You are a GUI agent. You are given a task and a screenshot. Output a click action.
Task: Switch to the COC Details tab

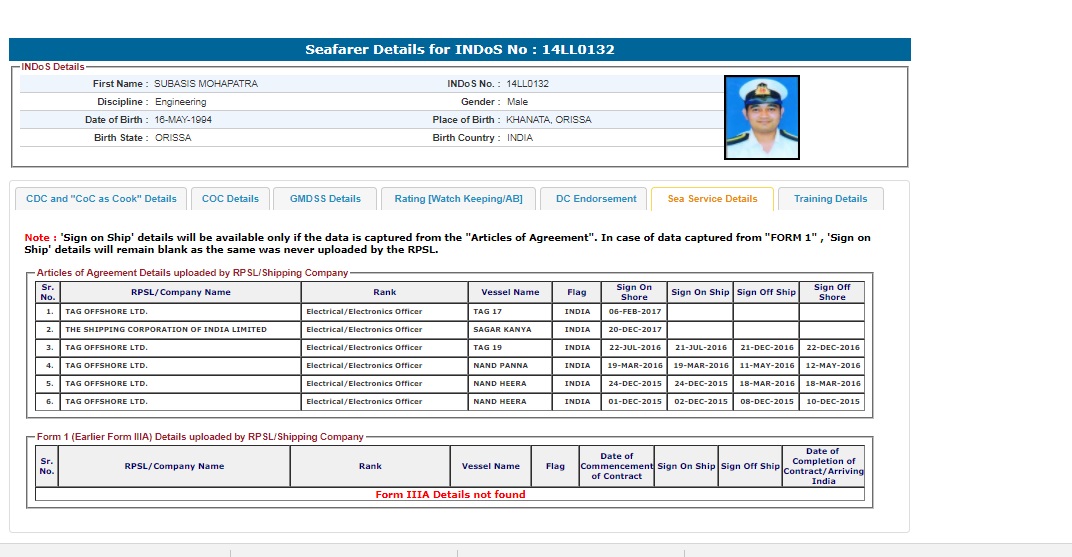click(230, 199)
